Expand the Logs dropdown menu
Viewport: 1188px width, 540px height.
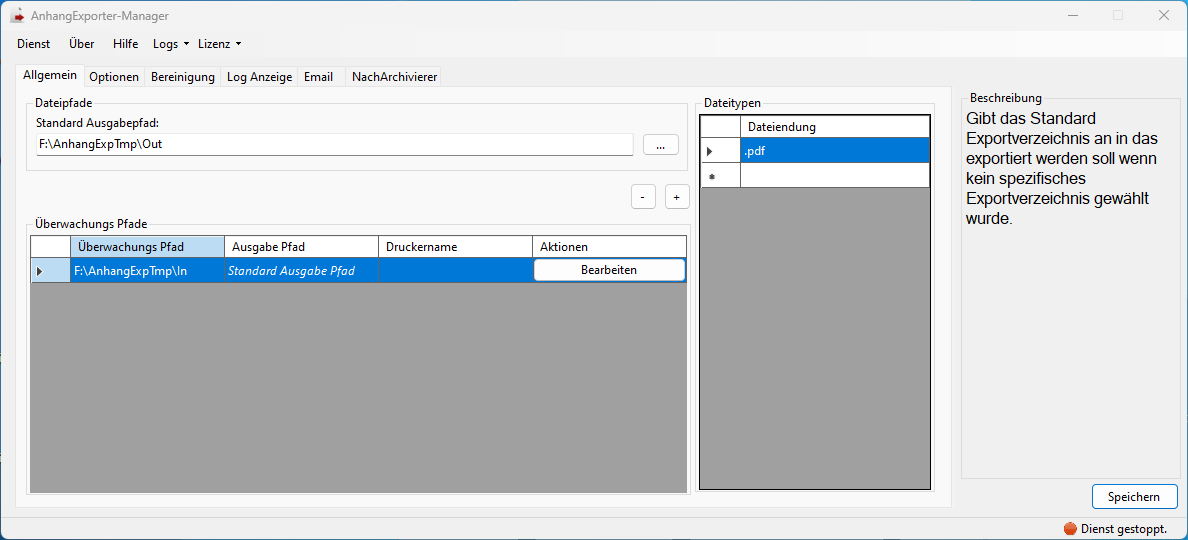(170, 44)
